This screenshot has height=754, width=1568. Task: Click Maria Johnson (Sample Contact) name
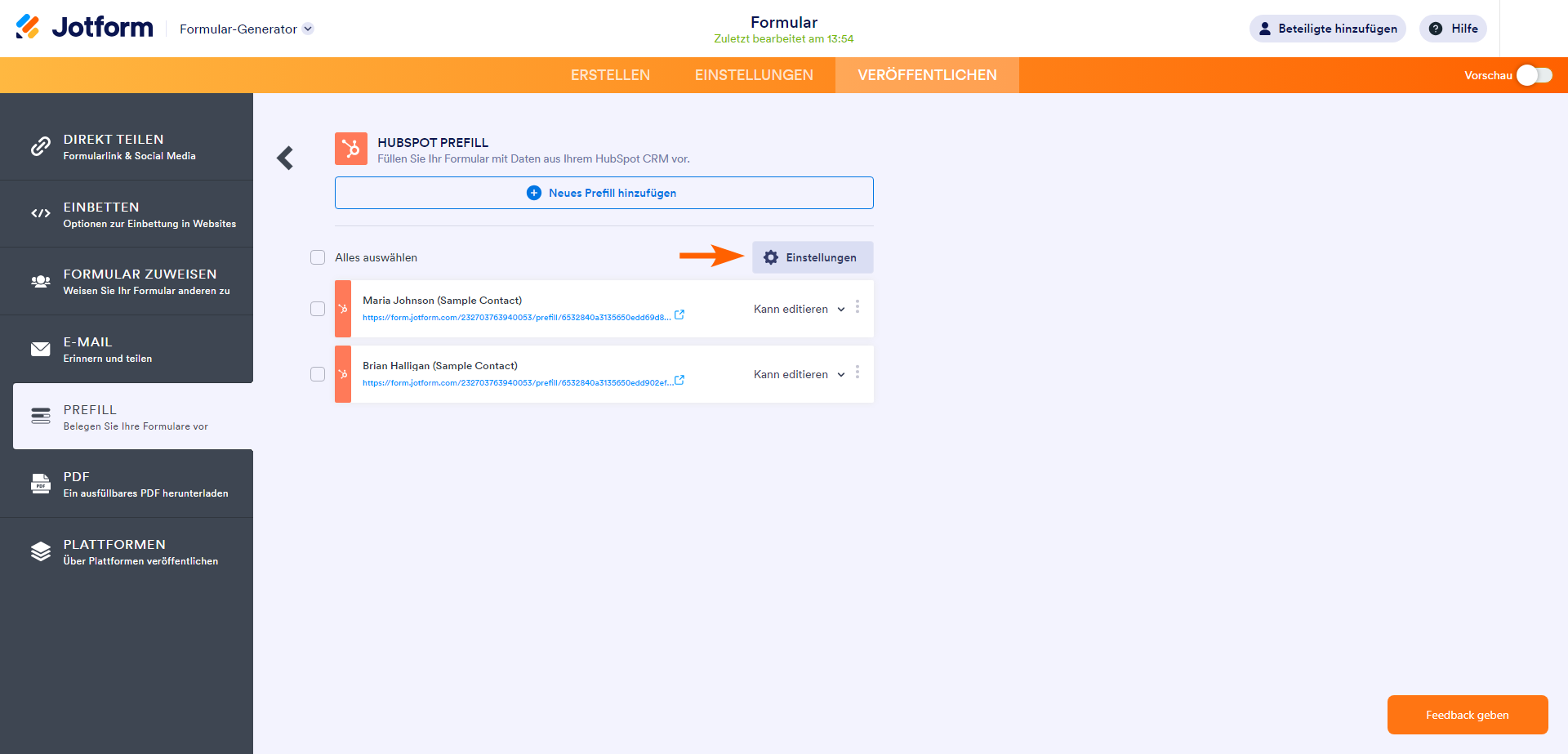point(442,301)
